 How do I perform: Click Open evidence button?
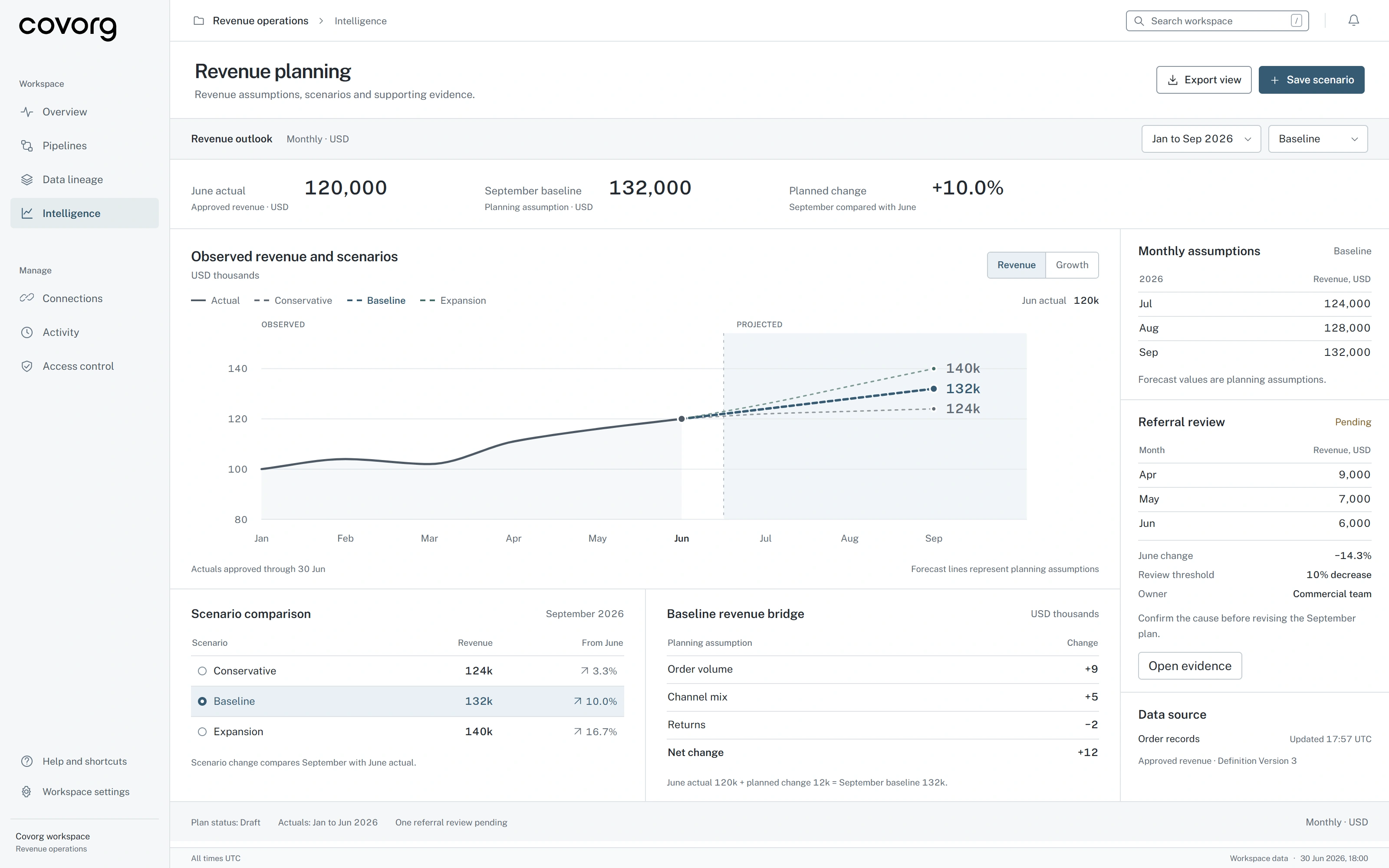[x=1190, y=666]
